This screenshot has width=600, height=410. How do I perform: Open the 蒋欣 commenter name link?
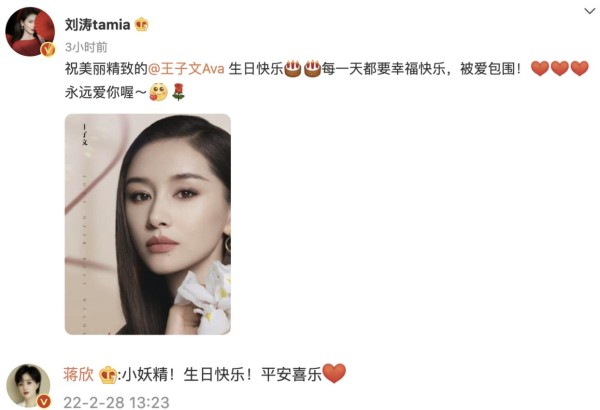click(x=78, y=374)
